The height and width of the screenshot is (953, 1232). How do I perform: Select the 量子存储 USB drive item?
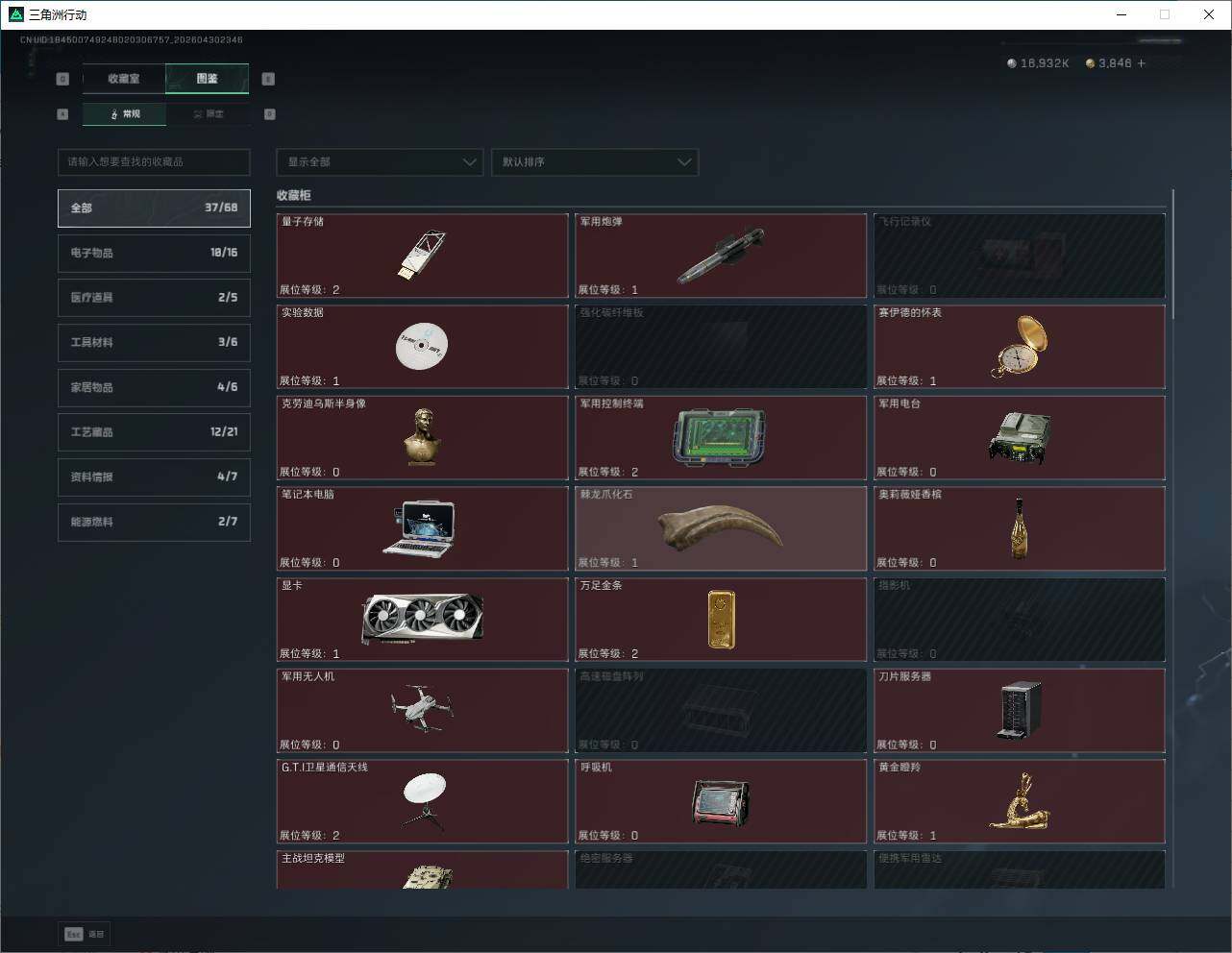(422, 255)
